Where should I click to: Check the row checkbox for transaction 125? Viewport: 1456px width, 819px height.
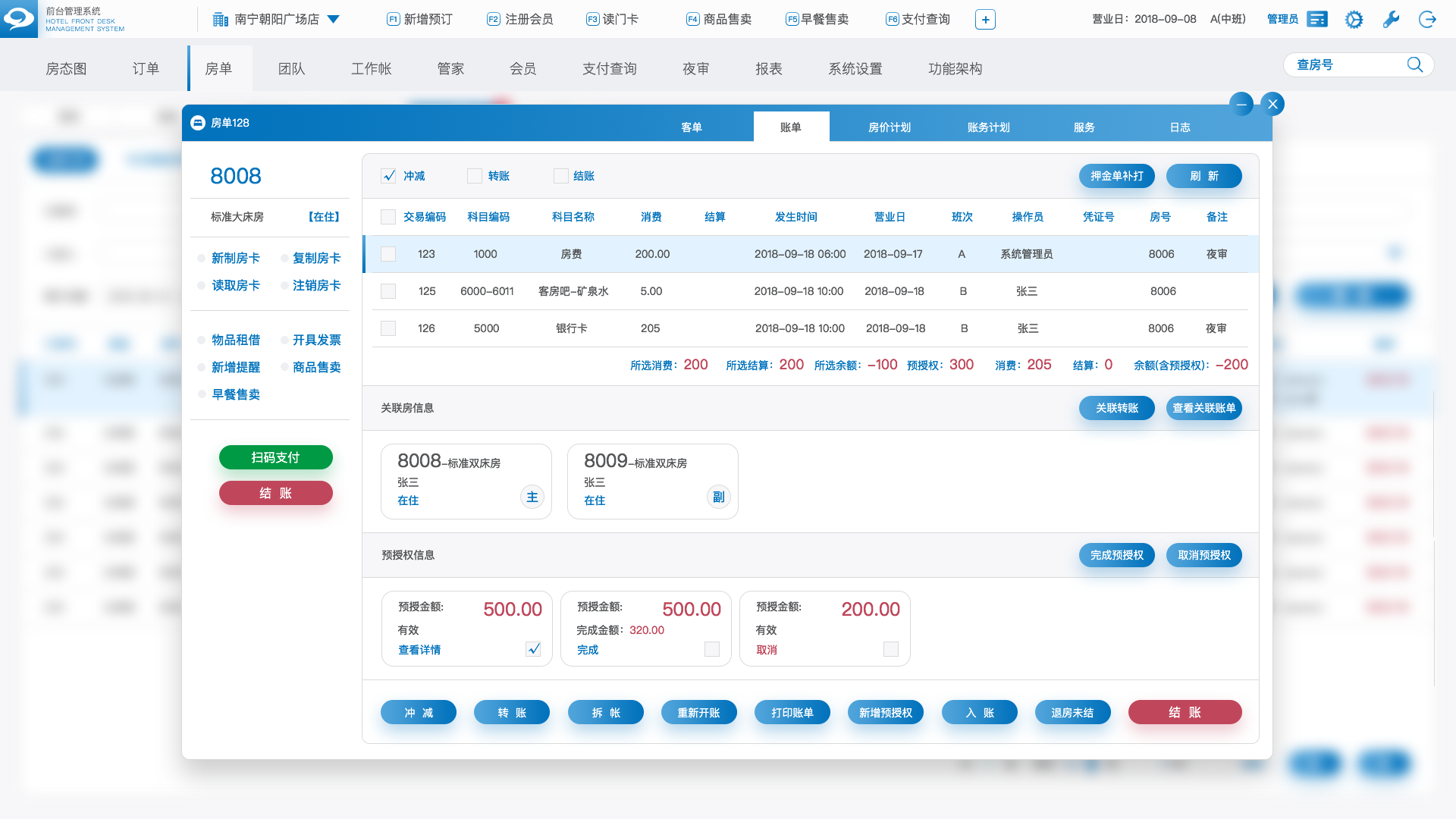click(x=388, y=291)
